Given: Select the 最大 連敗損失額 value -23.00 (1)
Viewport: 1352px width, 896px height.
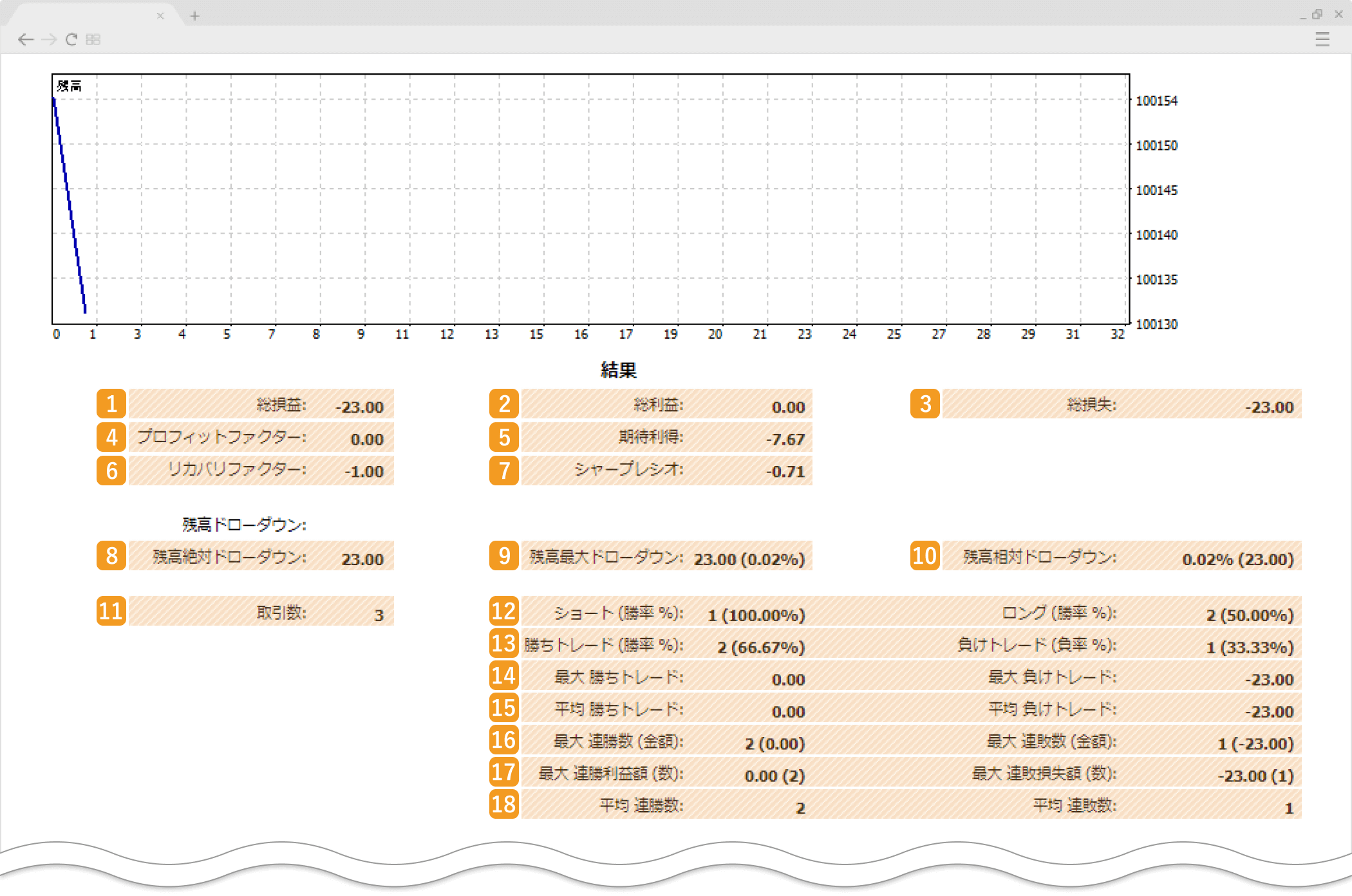Looking at the screenshot, I should [1255, 776].
